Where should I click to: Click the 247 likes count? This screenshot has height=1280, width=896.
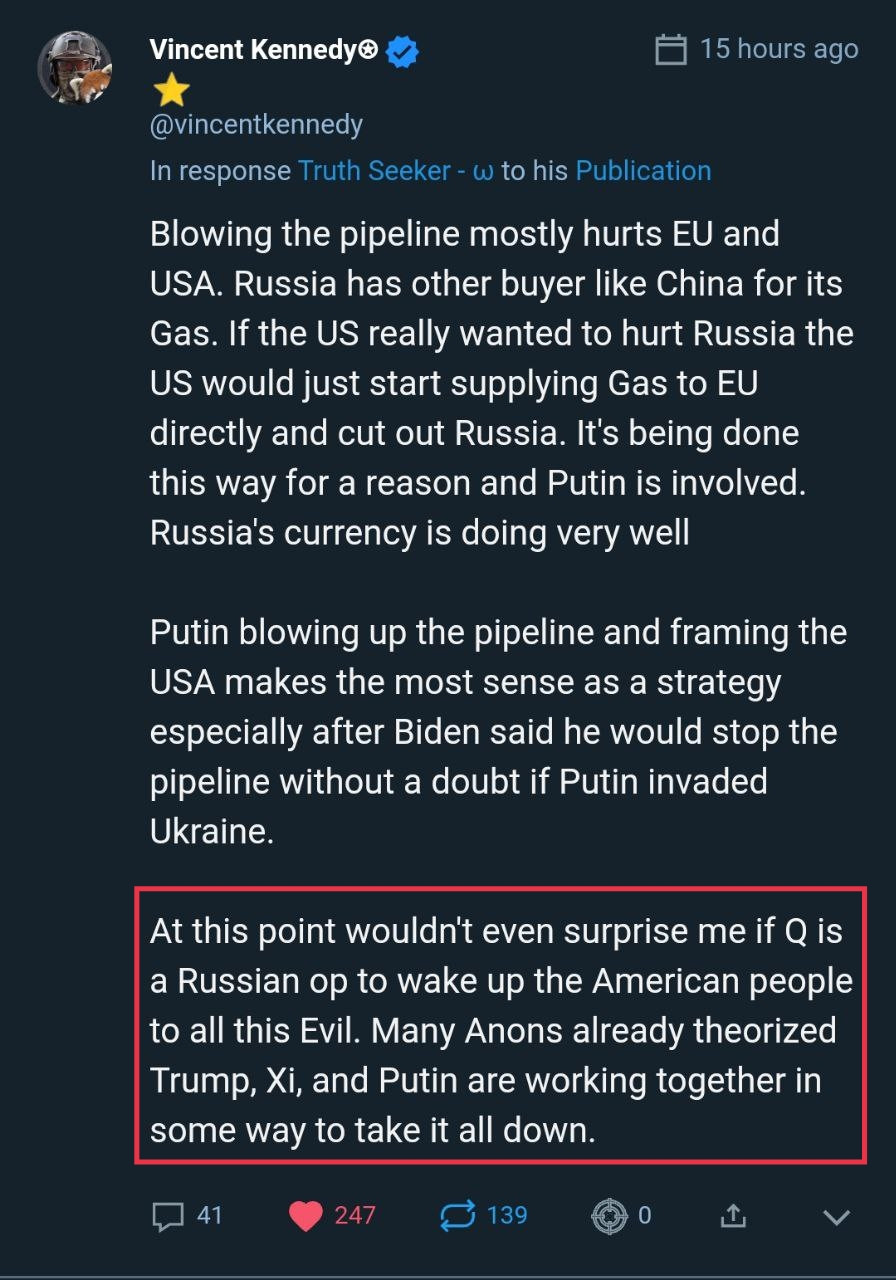point(355,1215)
